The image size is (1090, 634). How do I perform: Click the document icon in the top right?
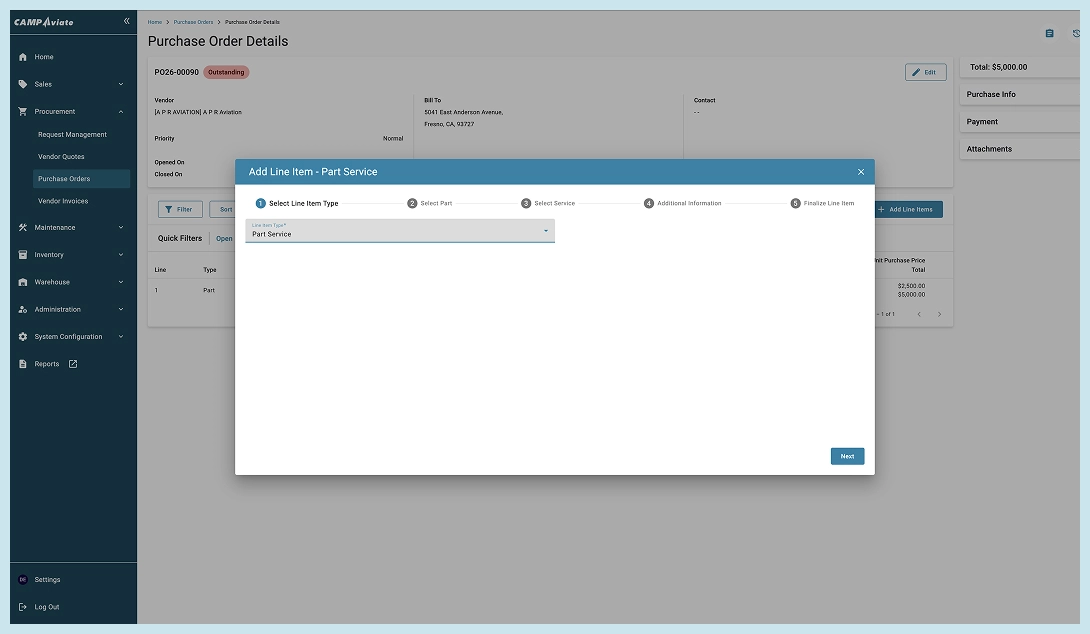(1049, 33)
